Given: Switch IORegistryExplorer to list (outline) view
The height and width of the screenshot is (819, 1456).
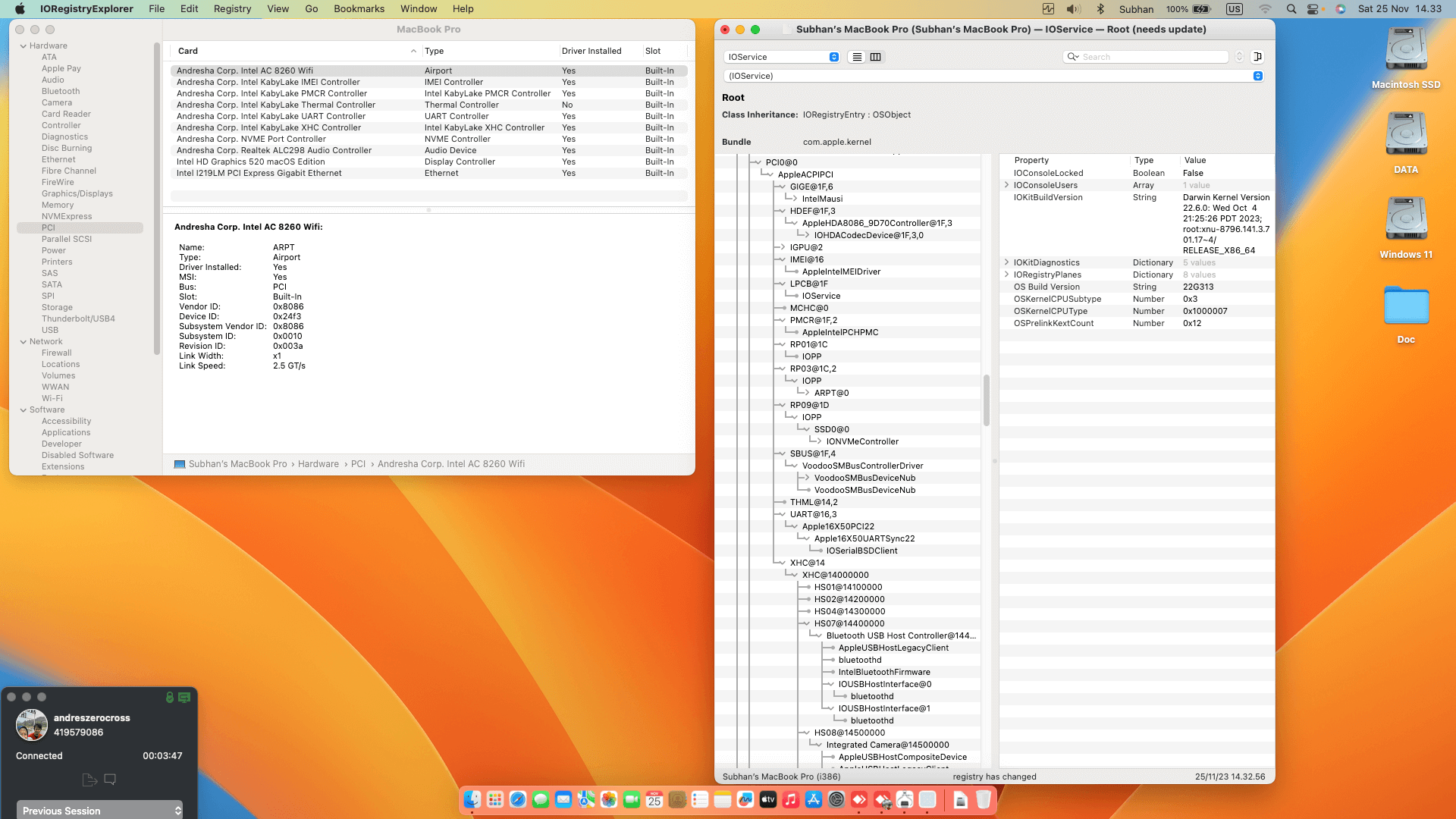Looking at the screenshot, I should (x=857, y=57).
